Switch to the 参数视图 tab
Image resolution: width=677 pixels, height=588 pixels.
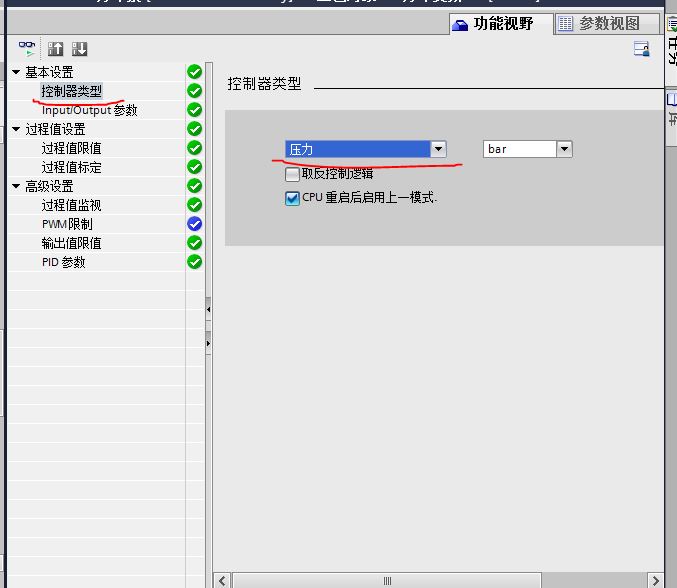607,24
